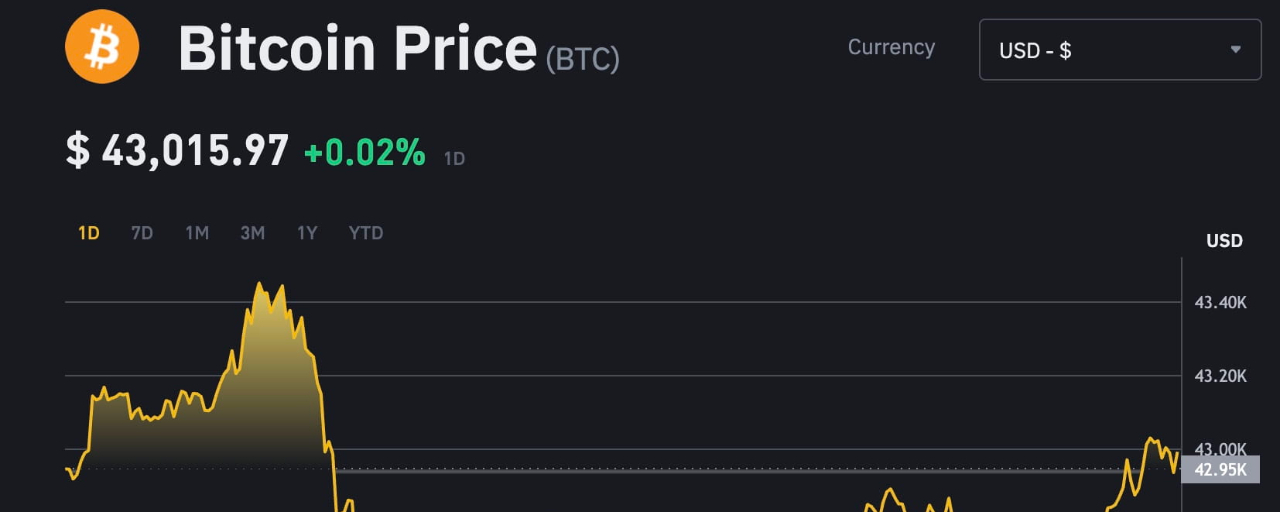Screen dimensions: 1280x512
Task: Click the 43.00K axis label
Action: coord(1221,449)
